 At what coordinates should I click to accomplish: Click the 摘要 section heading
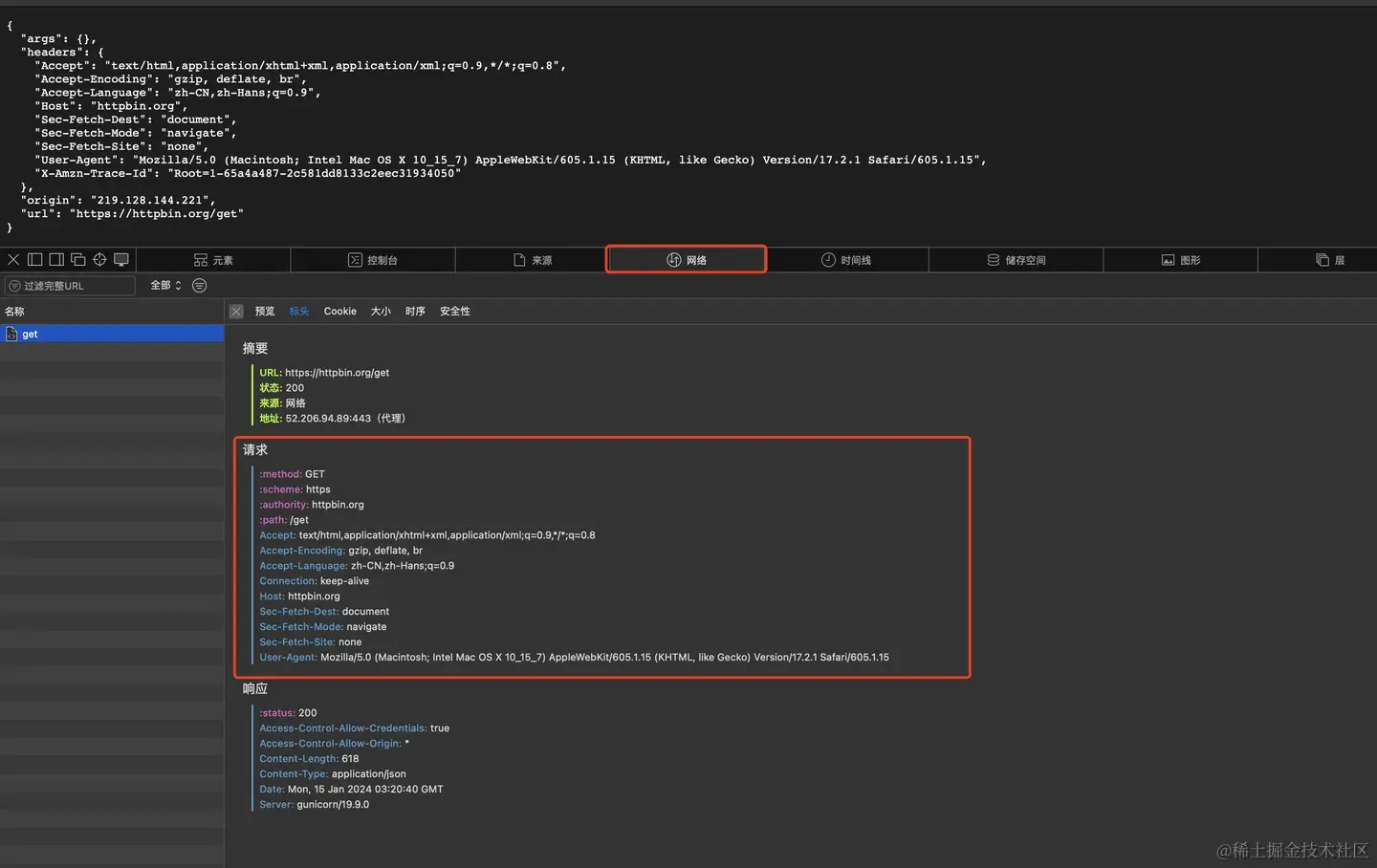[255, 349]
